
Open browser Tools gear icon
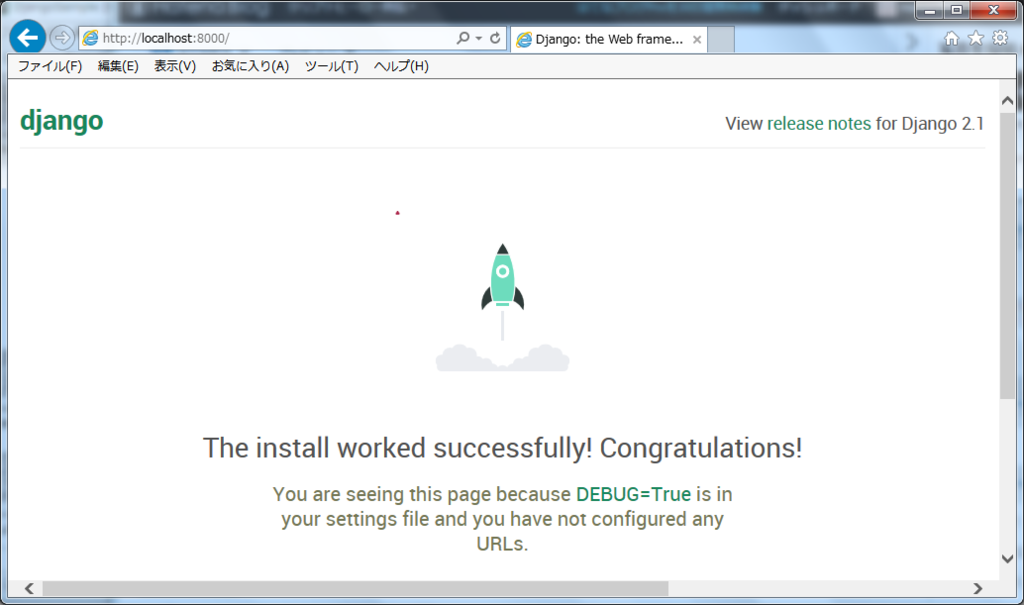(x=1000, y=38)
